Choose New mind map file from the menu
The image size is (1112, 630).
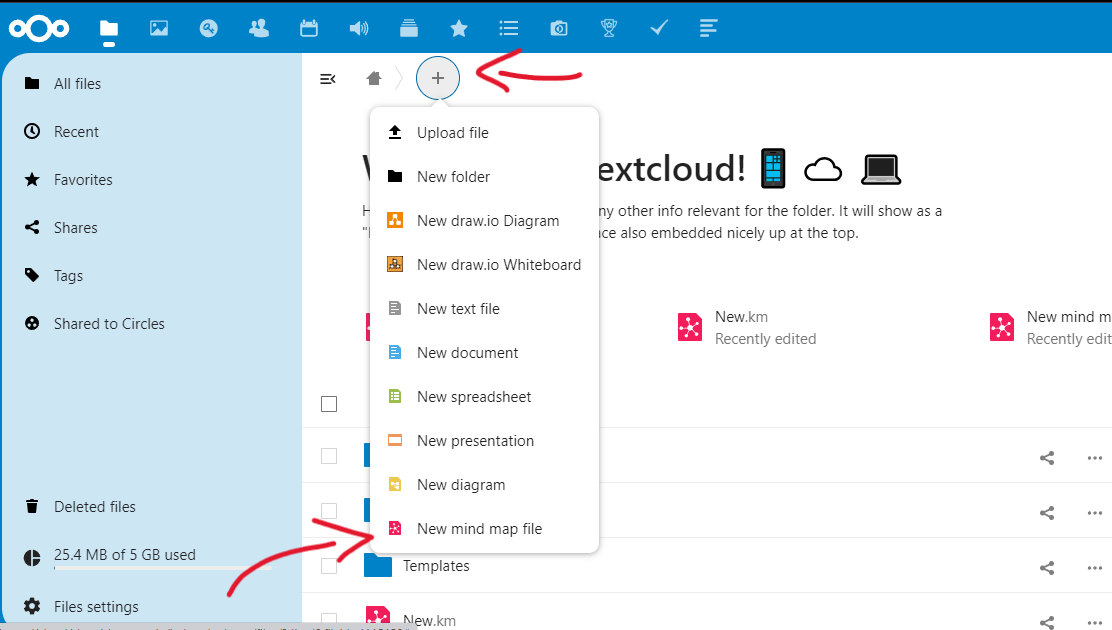pos(478,528)
